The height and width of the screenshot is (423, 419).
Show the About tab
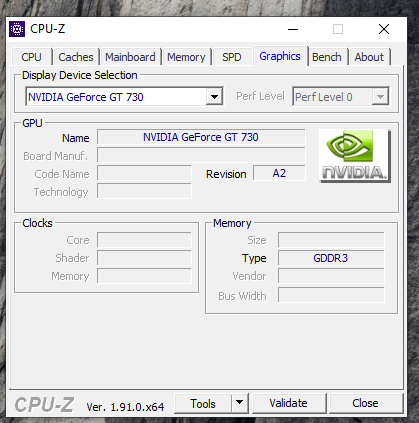click(369, 57)
